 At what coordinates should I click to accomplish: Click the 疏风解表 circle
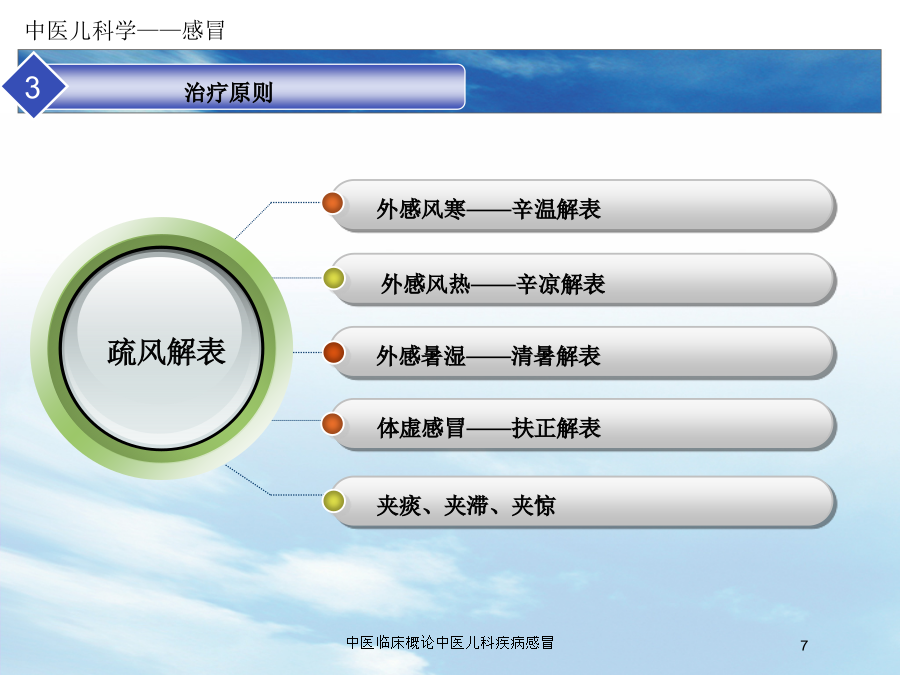coord(161,348)
